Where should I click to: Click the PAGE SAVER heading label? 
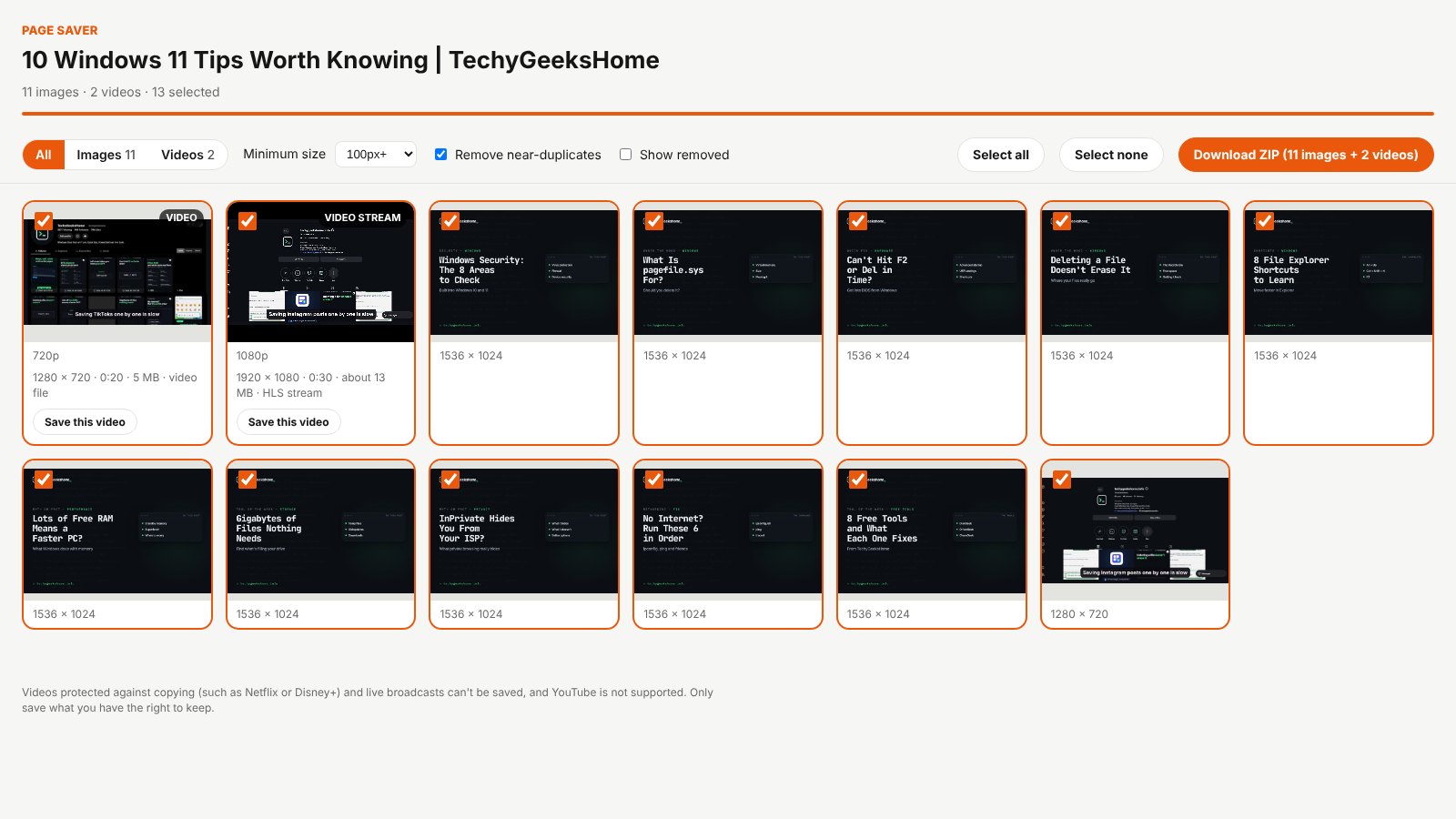click(59, 30)
